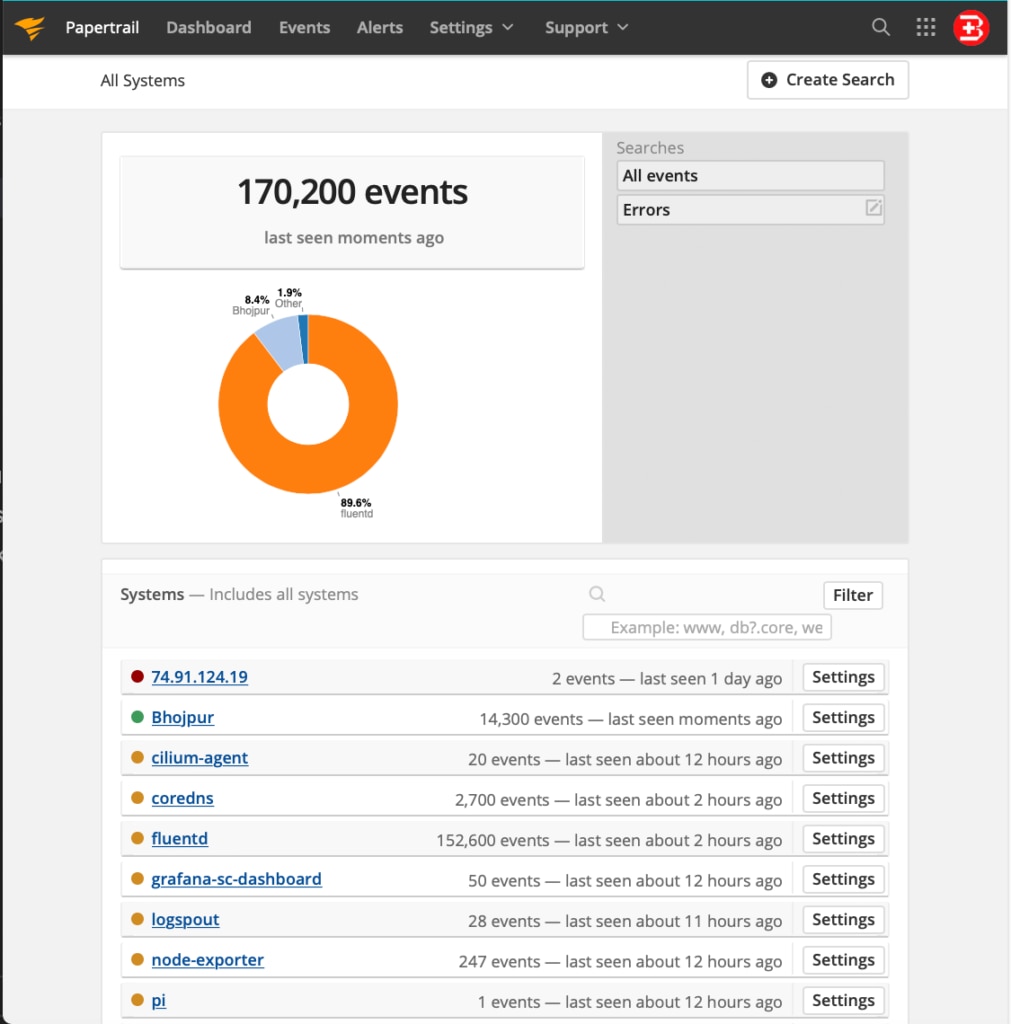Click green status dot for Bhojpur
The width and height of the screenshot is (1011, 1024).
point(137,717)
